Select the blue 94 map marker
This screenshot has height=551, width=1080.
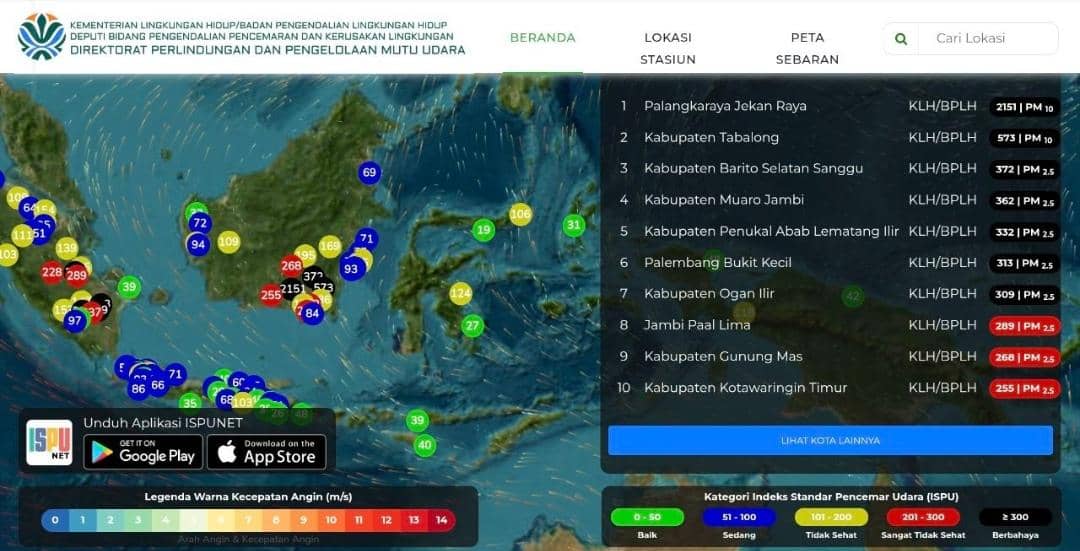pyautogui.click(x=198, y=244)
